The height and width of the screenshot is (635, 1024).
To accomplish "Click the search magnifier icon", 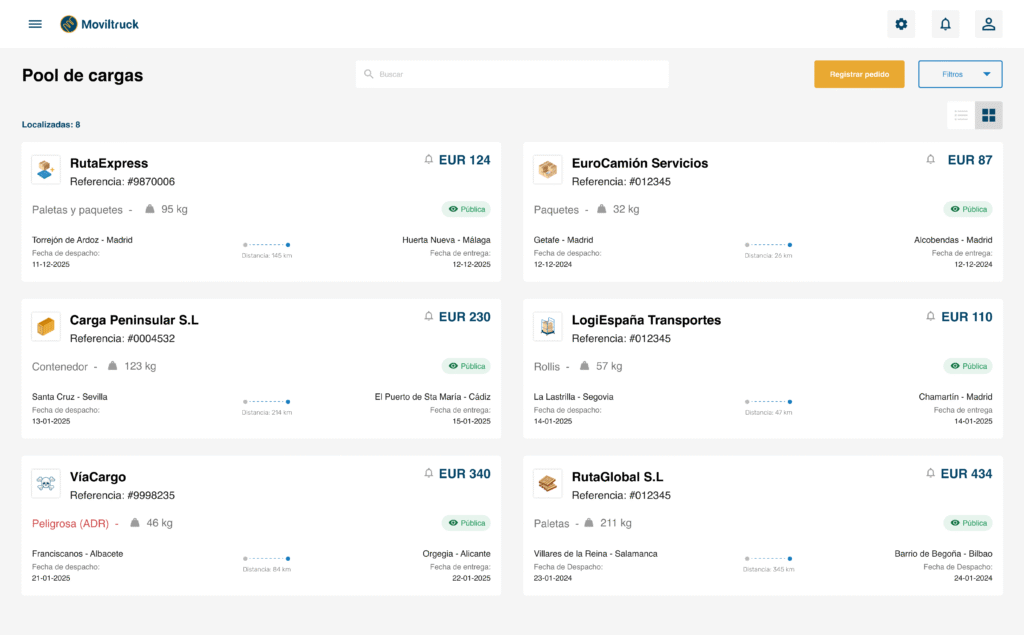I will 369,74.
